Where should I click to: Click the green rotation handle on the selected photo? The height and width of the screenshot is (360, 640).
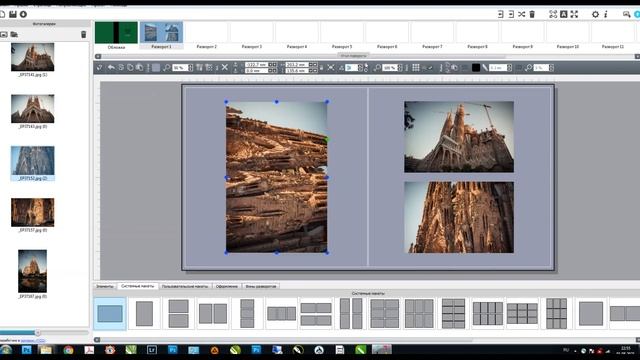point(327,140)
